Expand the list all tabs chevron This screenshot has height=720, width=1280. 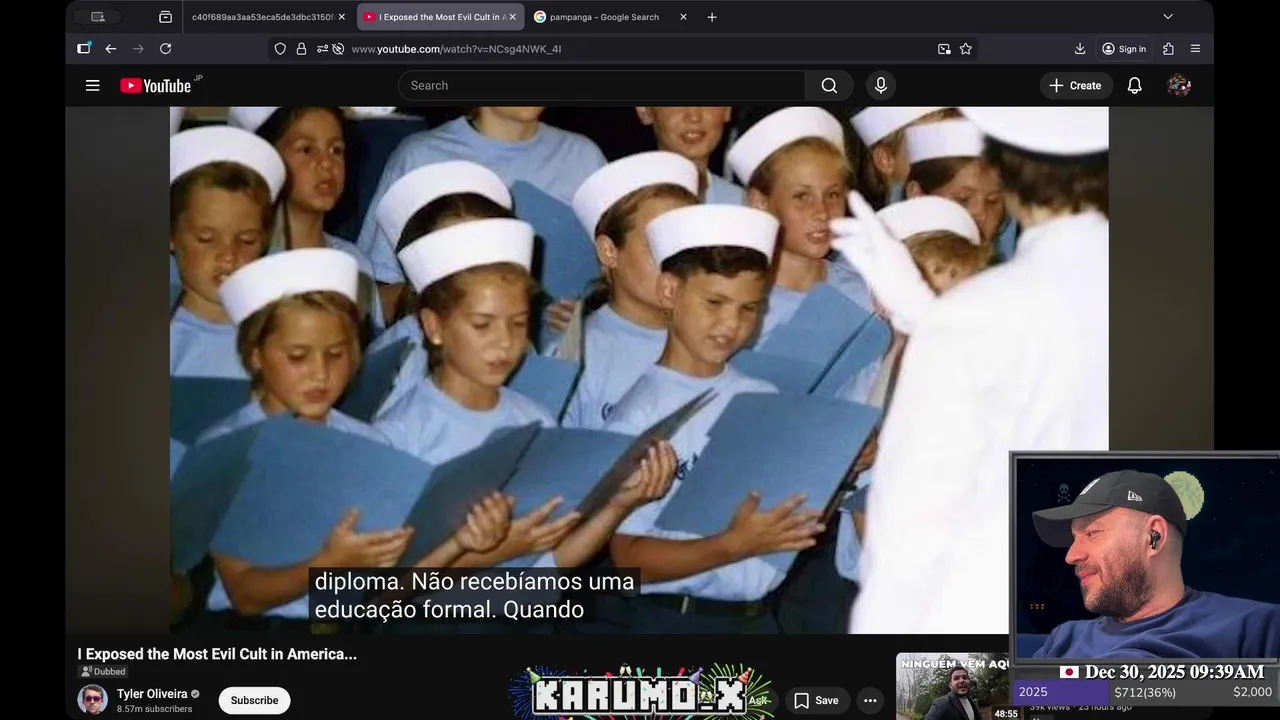coord(1167,17)
